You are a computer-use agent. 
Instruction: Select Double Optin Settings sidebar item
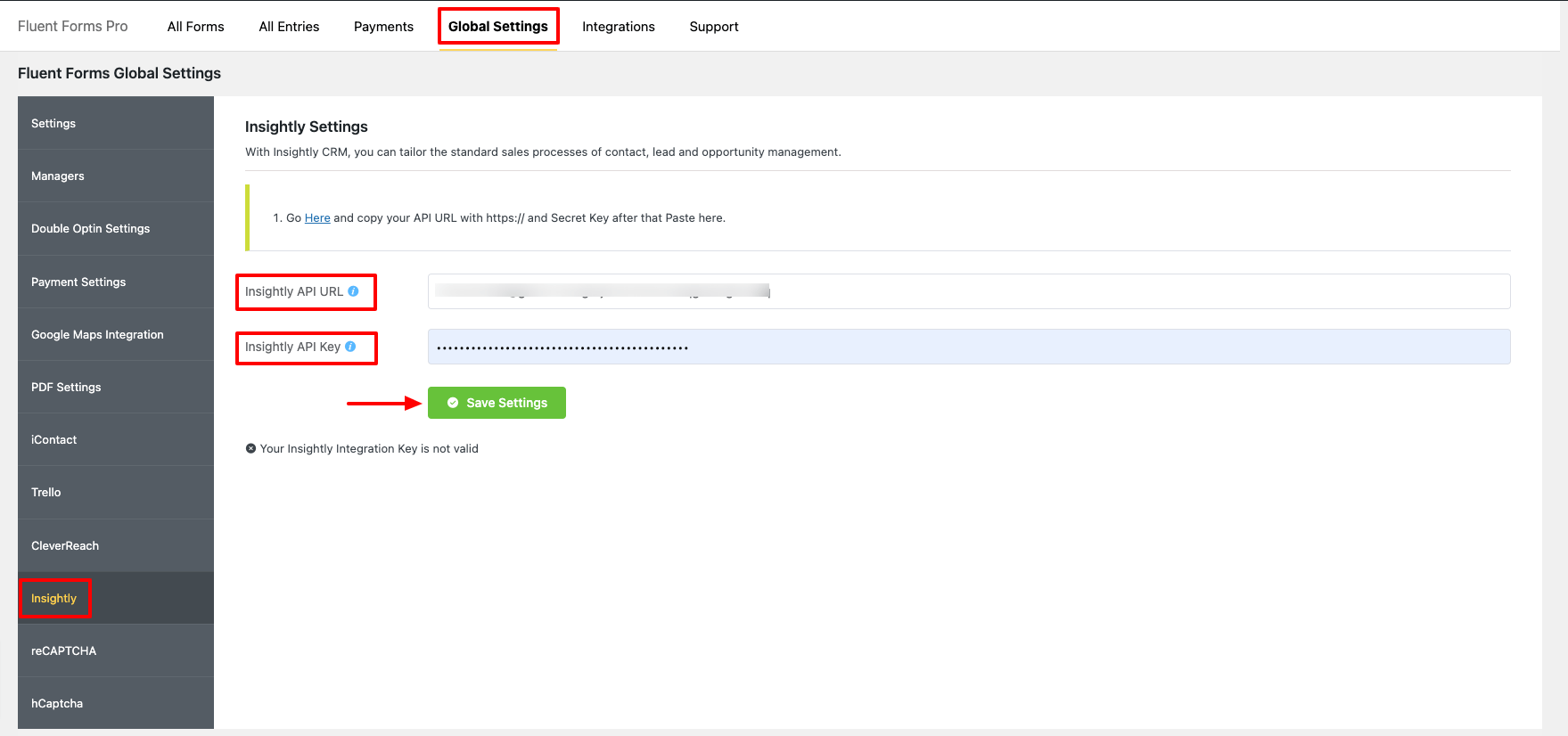116,228
